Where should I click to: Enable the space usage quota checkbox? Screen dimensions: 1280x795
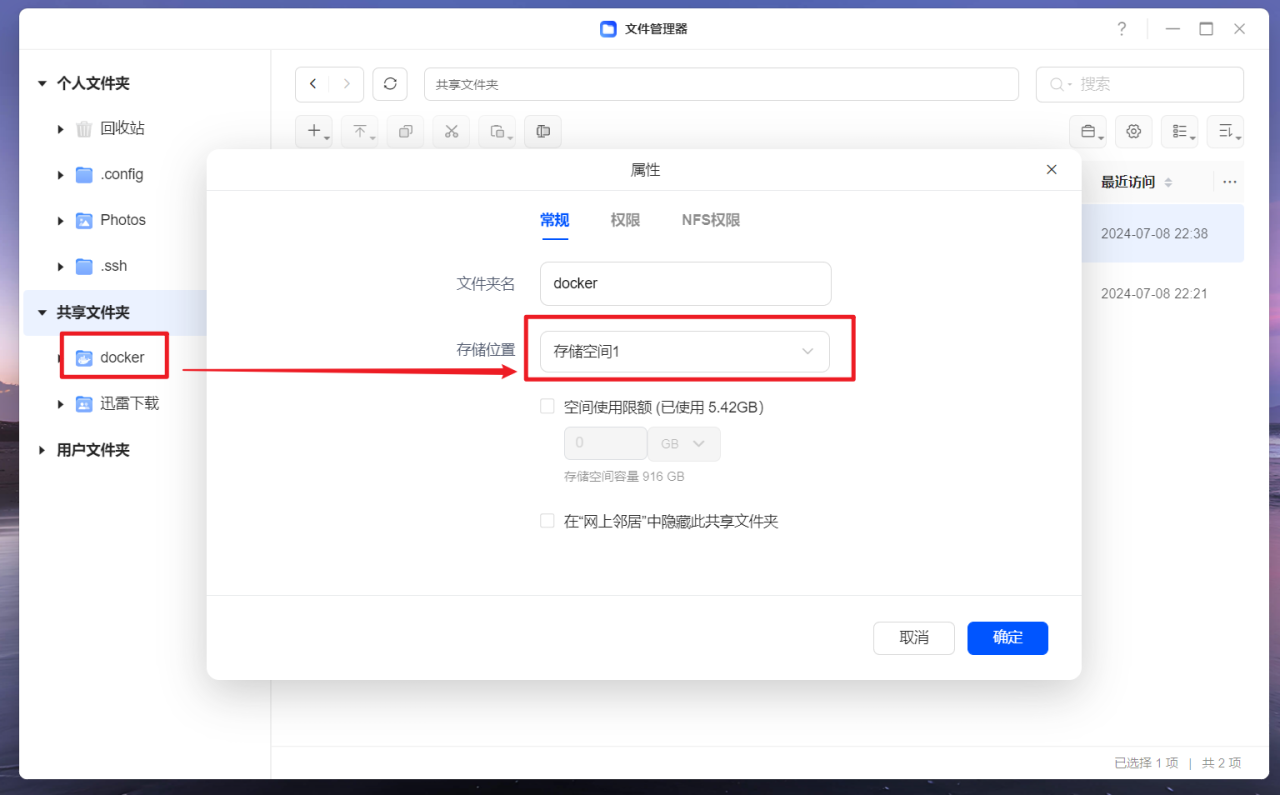[547, 406]
